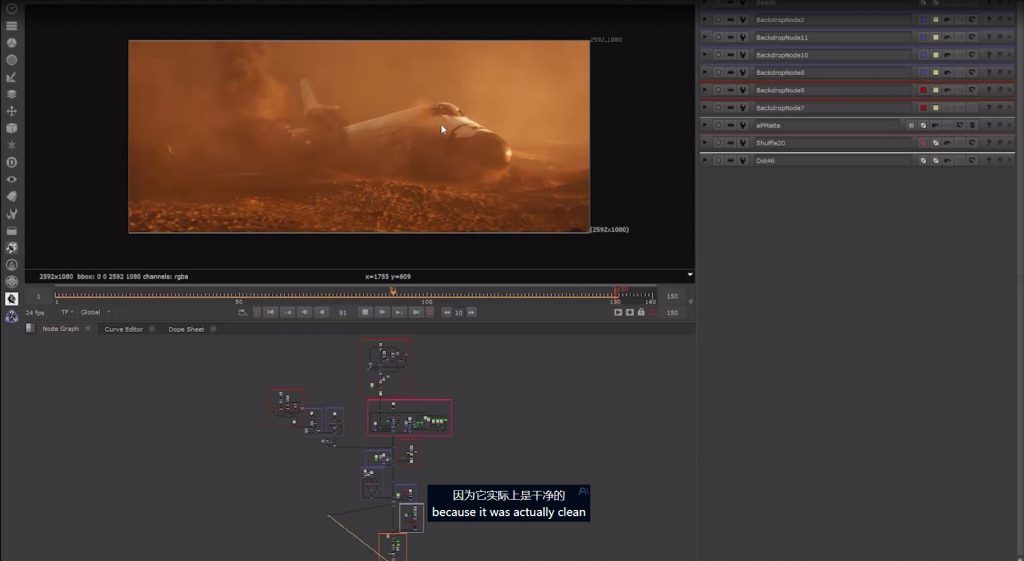Open the viewer info bar dropdown arrow
1024x561 pixels.
point(690,275)
